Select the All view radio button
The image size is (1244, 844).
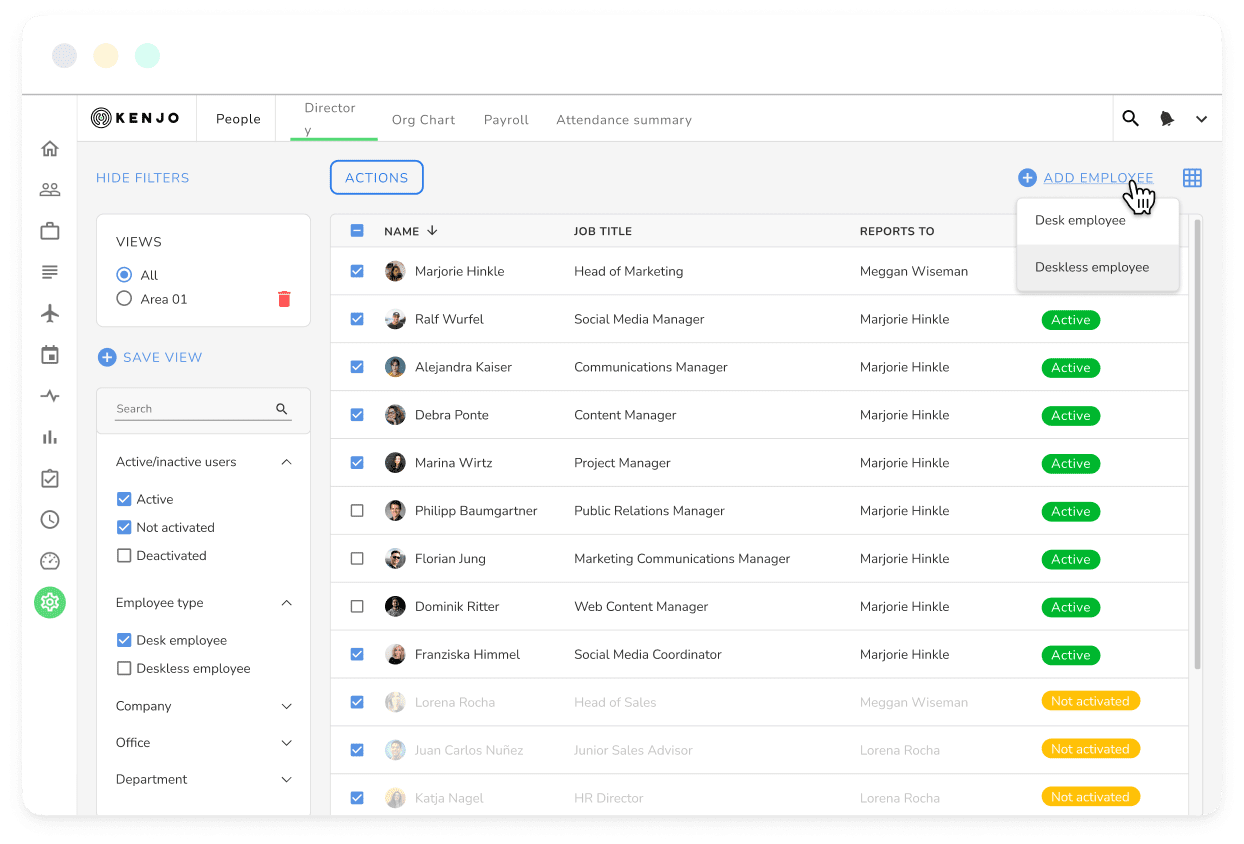[124, 274]
